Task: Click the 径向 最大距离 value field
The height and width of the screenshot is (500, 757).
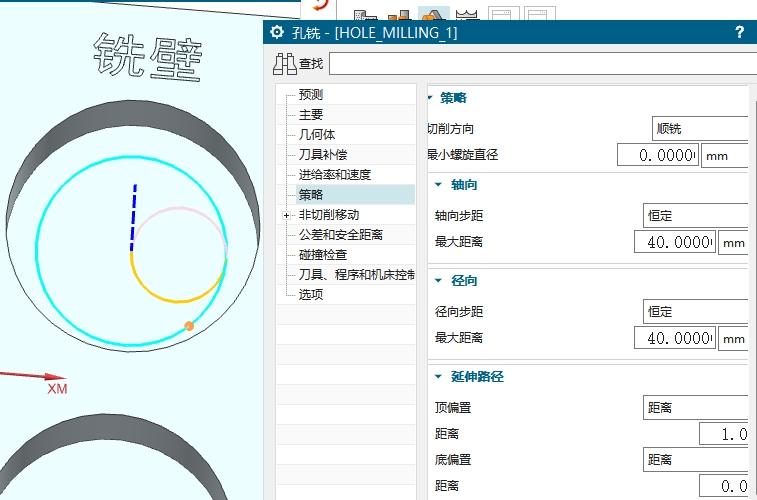Action: 674,337
